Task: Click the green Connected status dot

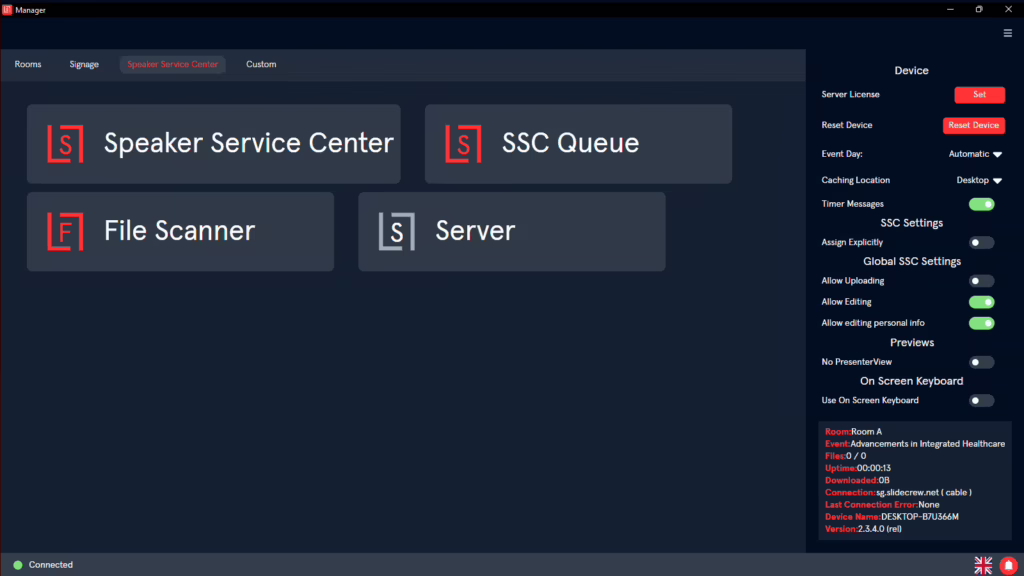Action: click(x=18, y=565)
